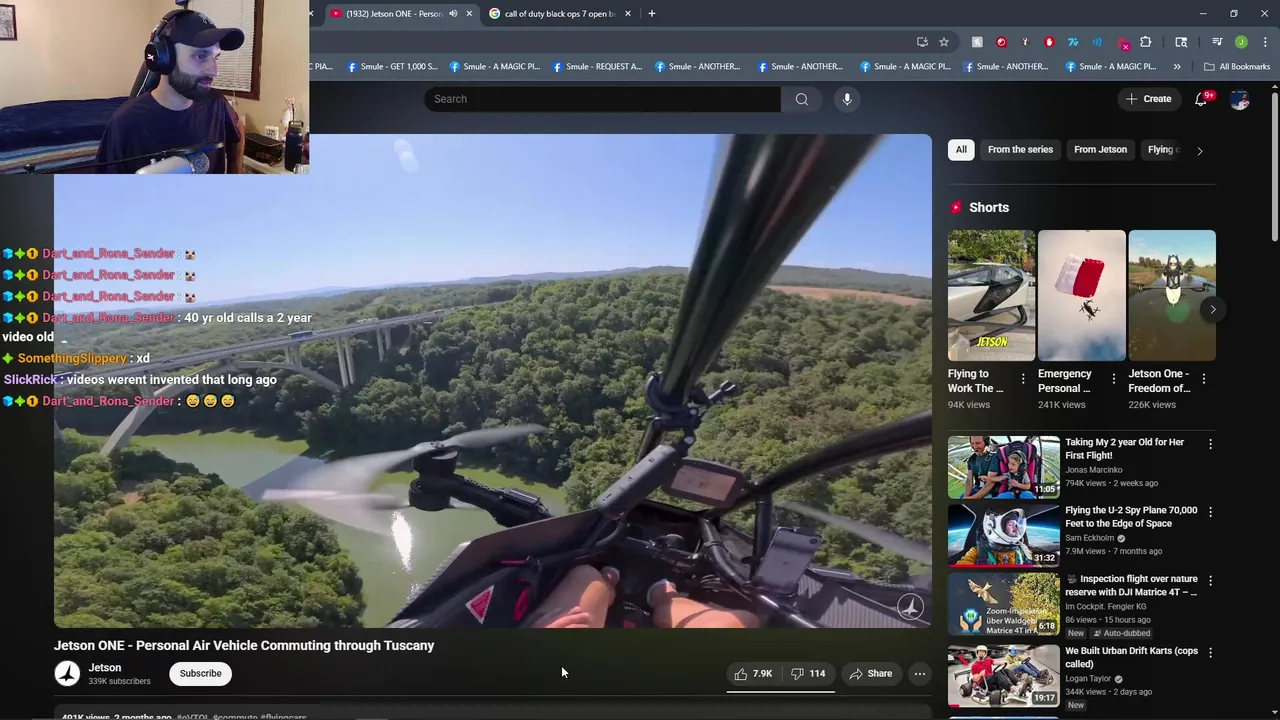Click into the YouTube Search field
The image size is (1280, 720).
point(602,99)
